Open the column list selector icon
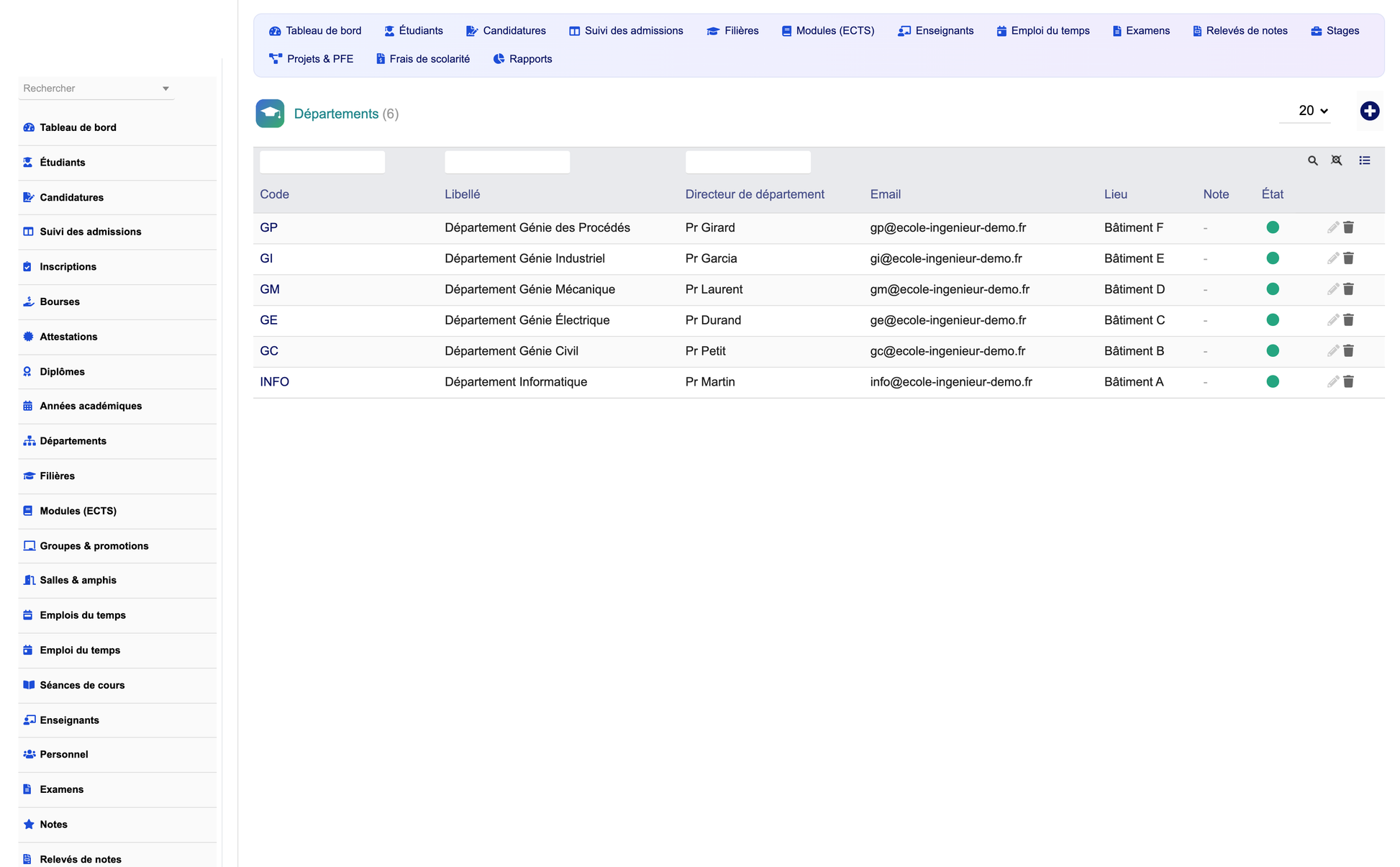Image resolution: width=1400 pixels, height=867 pixels. click(x=1364, y=160)
